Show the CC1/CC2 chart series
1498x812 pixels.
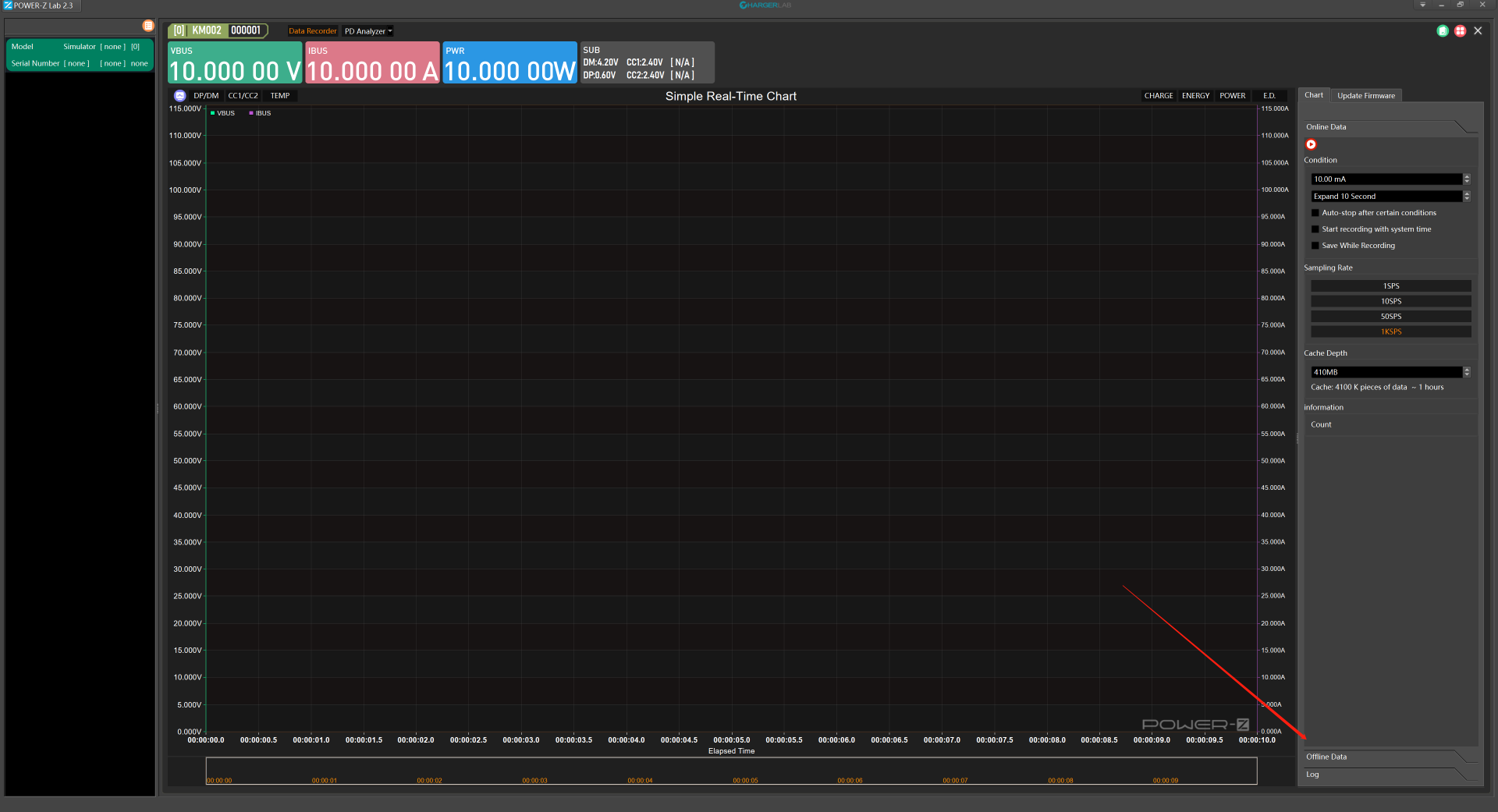click(x=243, y=96)
